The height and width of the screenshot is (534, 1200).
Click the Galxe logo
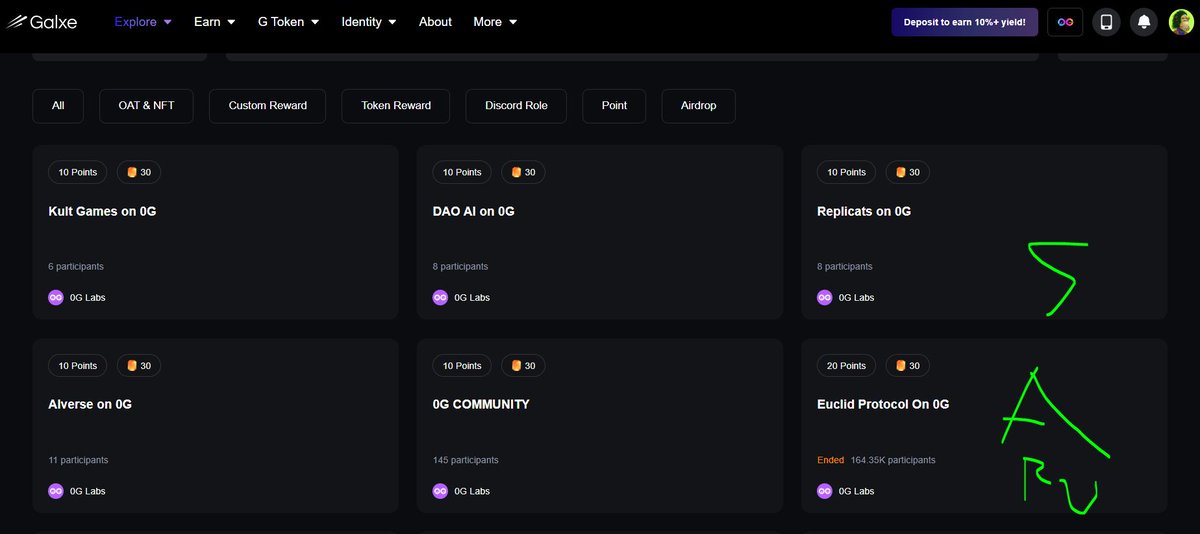(x=42, y=21)
